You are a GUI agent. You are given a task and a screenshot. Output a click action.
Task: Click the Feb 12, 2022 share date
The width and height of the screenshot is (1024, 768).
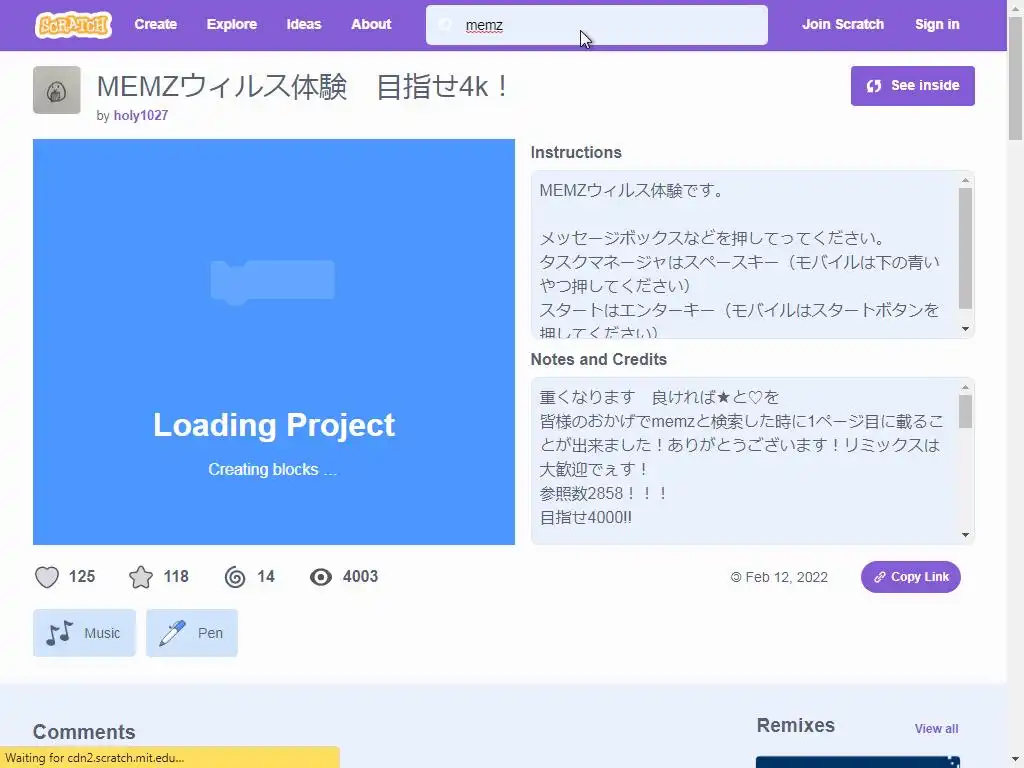click(786, 577)
